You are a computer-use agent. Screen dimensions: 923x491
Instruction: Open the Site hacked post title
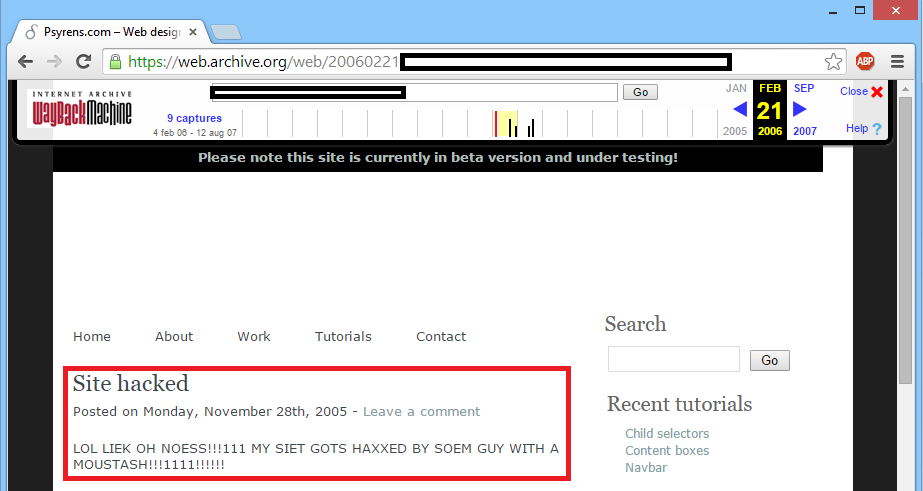[x=131, y=384]
